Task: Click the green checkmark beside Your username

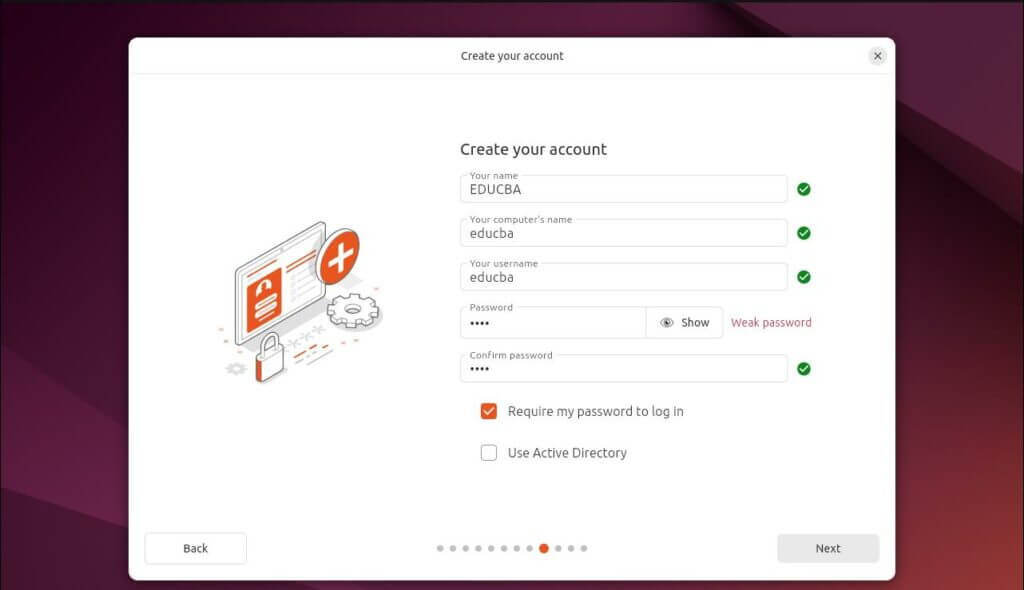Action: 803,277
